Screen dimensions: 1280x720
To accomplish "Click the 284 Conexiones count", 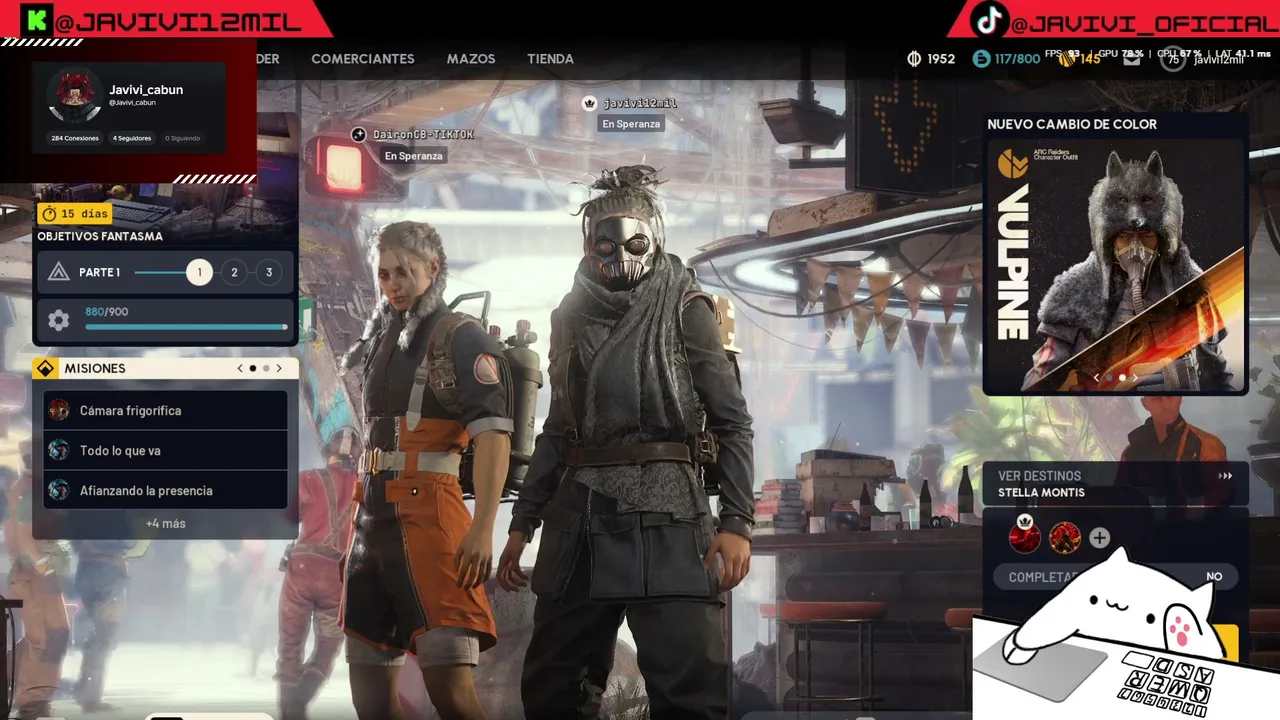I will (x=75, y=138).
